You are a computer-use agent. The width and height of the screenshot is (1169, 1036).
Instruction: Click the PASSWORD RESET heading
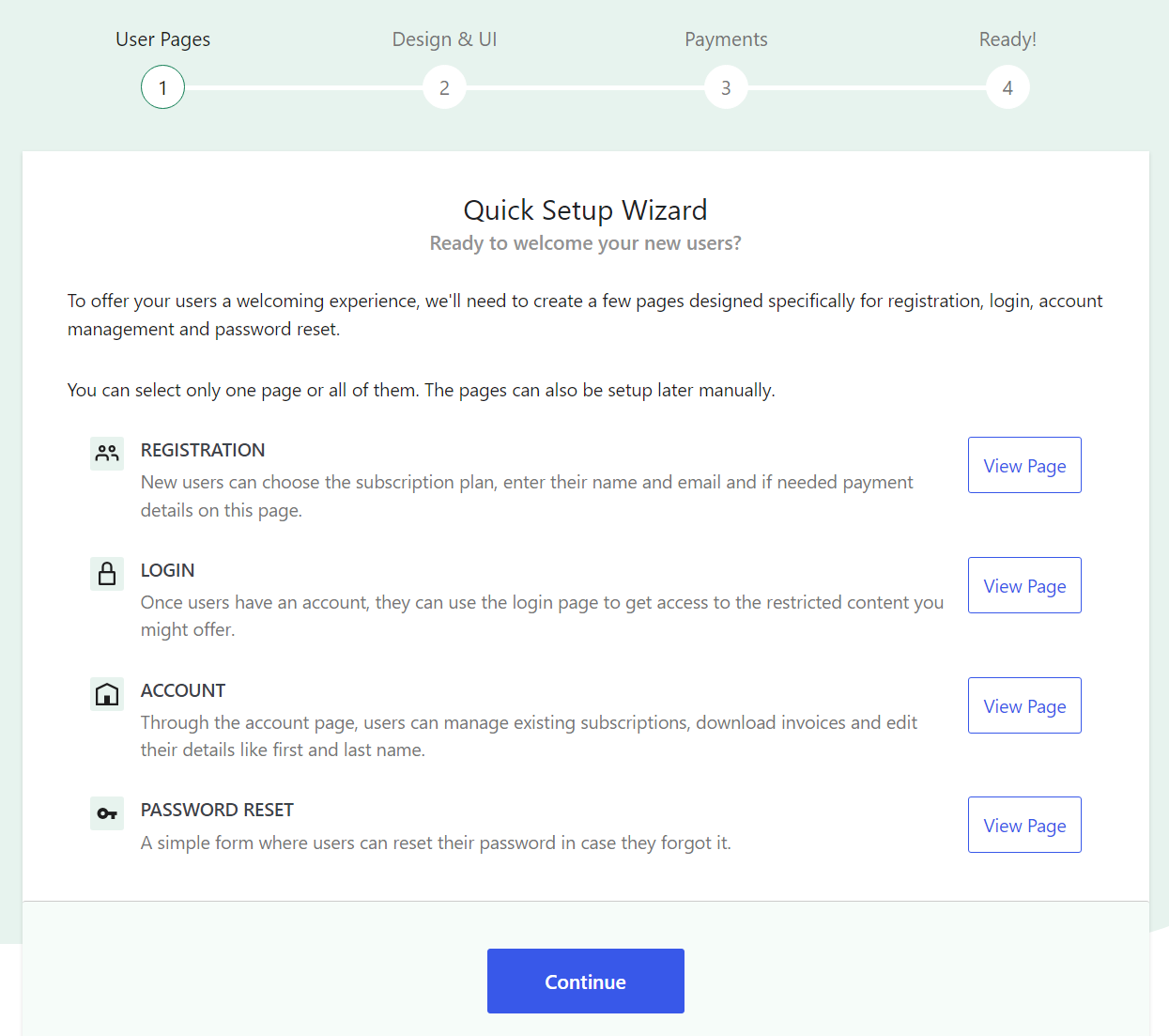click(x=217, y=810)
